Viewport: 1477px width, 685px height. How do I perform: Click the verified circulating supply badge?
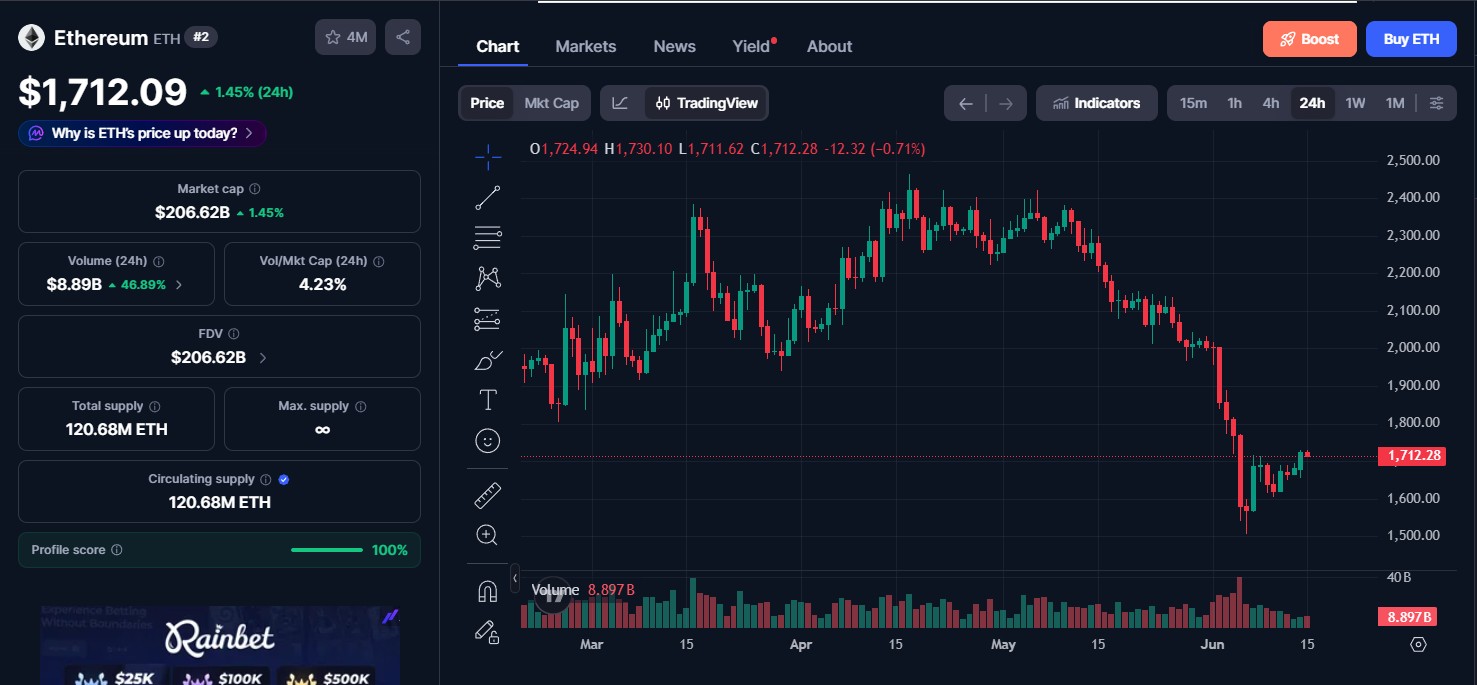(x=284, y=480)
